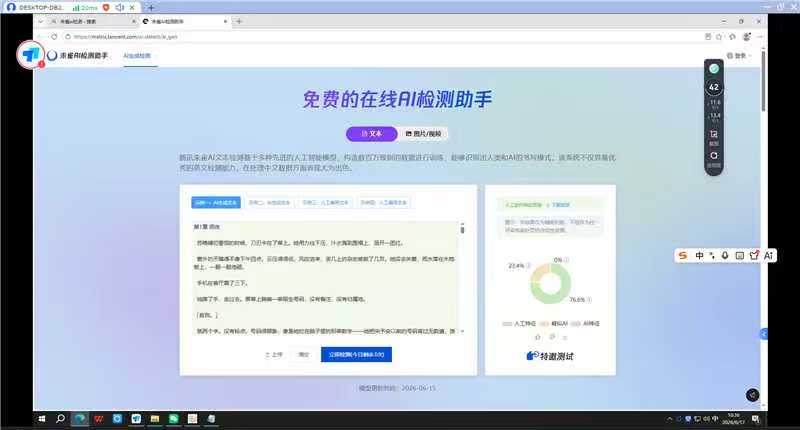
Task: Click the 朱雀AI检测助手 site logo
Action: click(78, 56)
